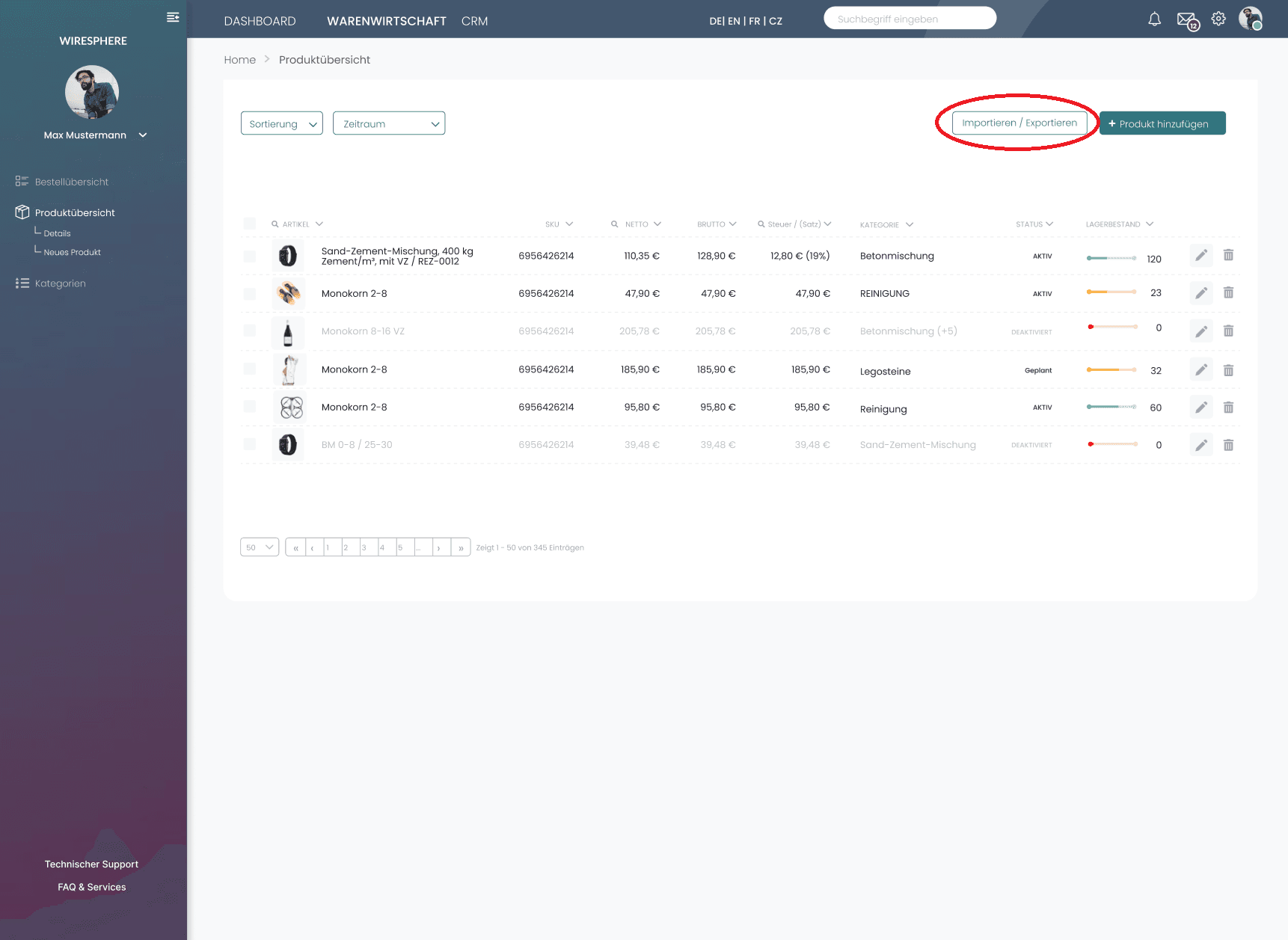Open the 50 entries per page dropdown

pyautogui.click(x=260, y=547)
